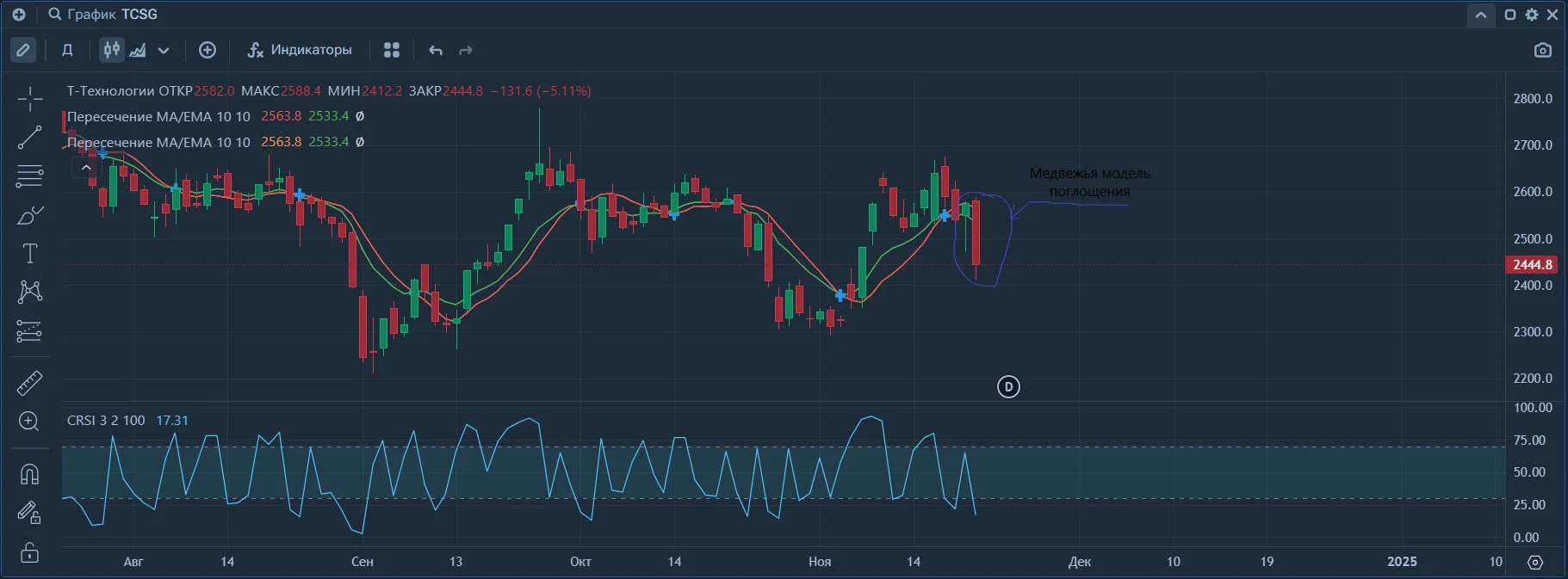This screenshot has width=1568, height=579.
Task: Add a new widget with the top-left plus
Action: coord(19,15)
